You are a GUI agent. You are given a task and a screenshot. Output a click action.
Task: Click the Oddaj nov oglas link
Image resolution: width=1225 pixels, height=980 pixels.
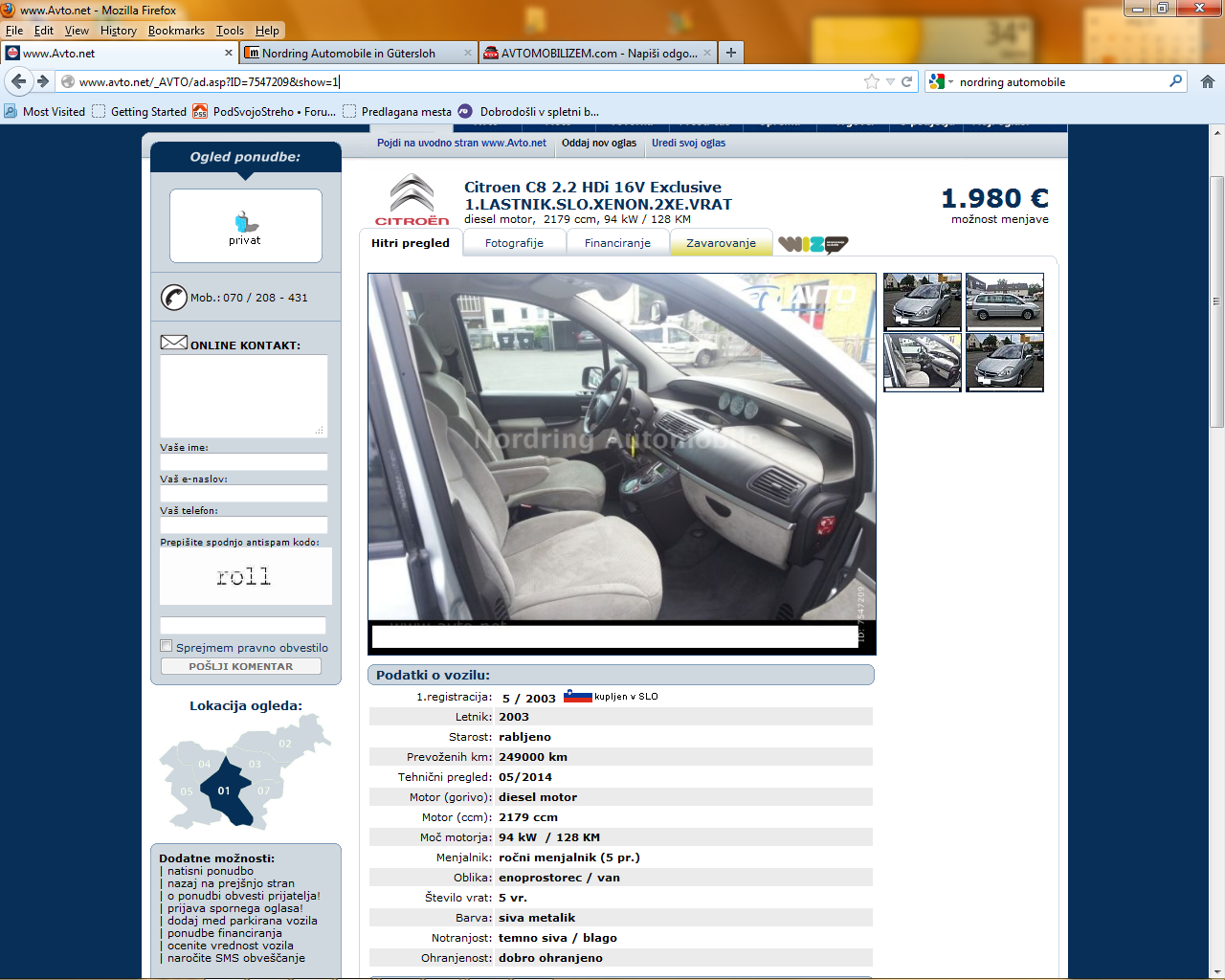[x=599, y=143]
